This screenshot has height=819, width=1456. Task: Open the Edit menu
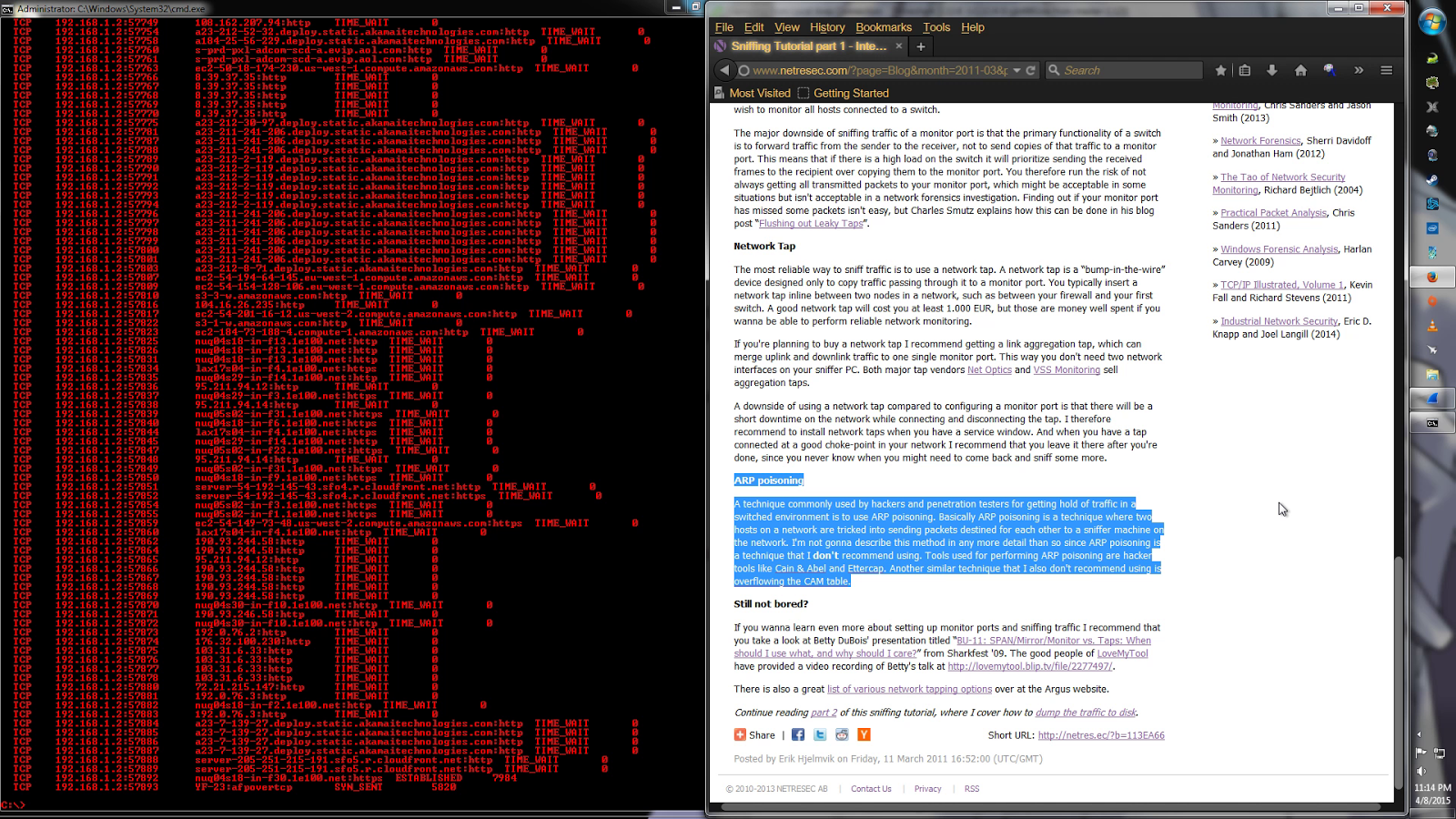click(754, 27)
